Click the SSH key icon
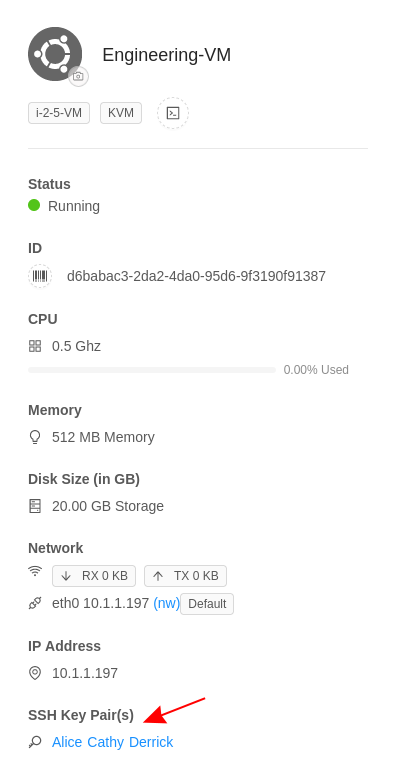Image resolution: width=393 pixels, height=773 pixels. (x=35, y=742)
